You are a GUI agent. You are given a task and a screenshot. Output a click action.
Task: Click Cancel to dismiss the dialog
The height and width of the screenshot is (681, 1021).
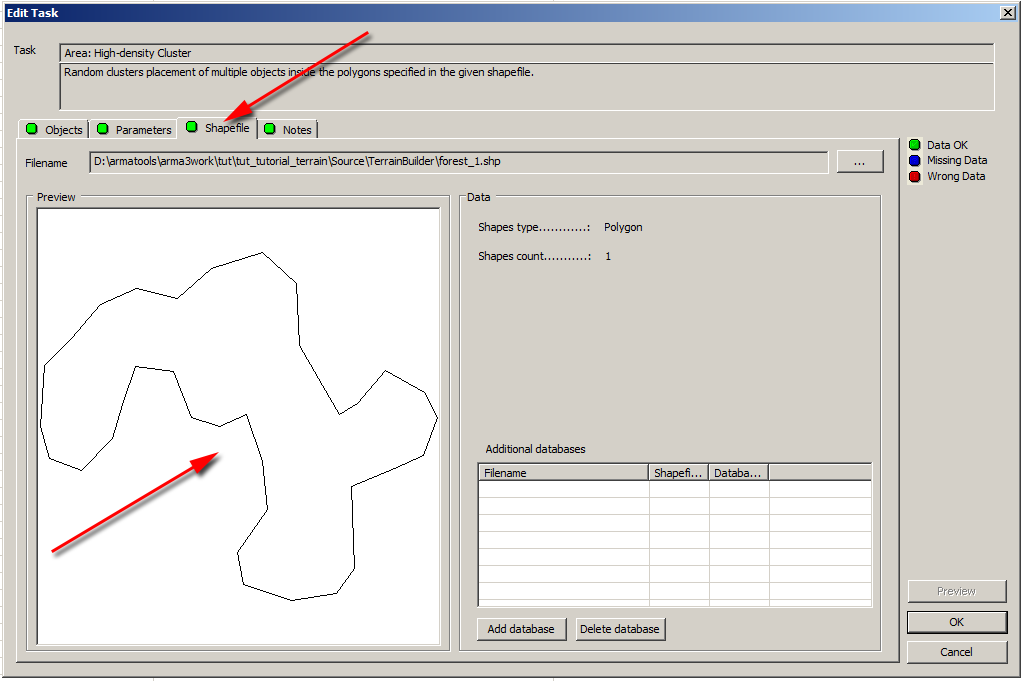(x=956, y=652)
